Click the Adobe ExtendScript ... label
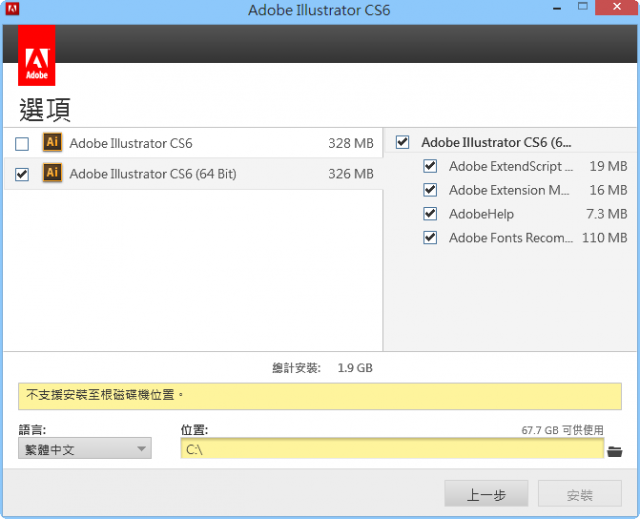 coord(511,166)
